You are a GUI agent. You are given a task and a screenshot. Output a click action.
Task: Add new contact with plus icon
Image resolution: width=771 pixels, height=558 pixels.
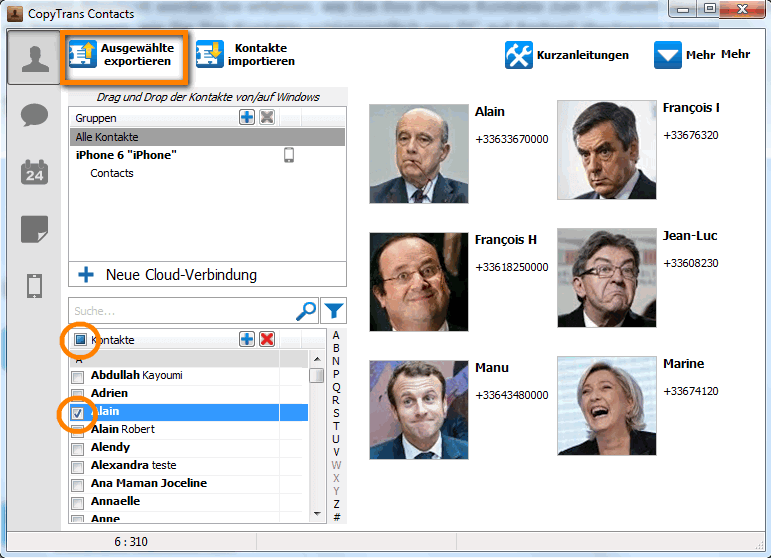click(x=247, y=339)
